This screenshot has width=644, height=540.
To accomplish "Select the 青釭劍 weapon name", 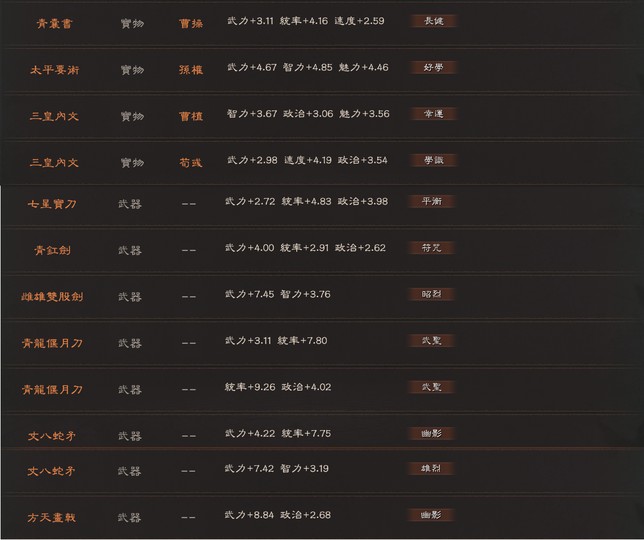I will [52, 250].
